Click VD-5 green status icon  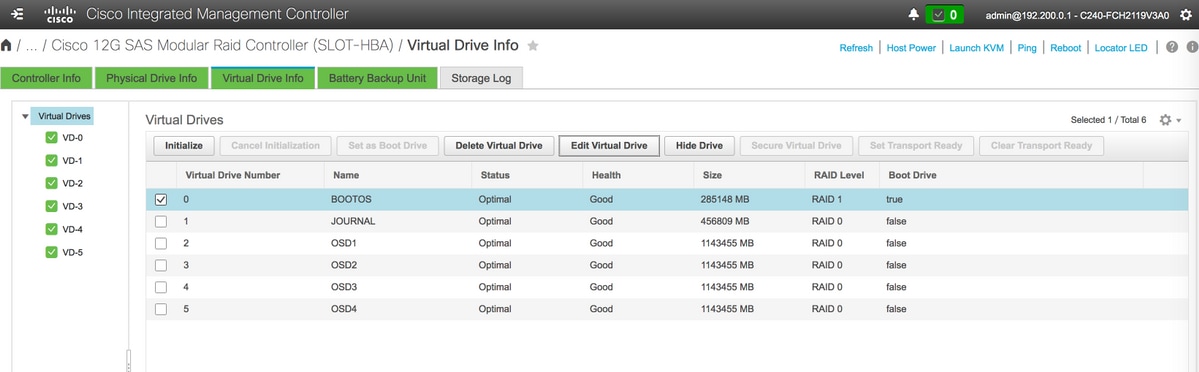[x=51, y=252]
